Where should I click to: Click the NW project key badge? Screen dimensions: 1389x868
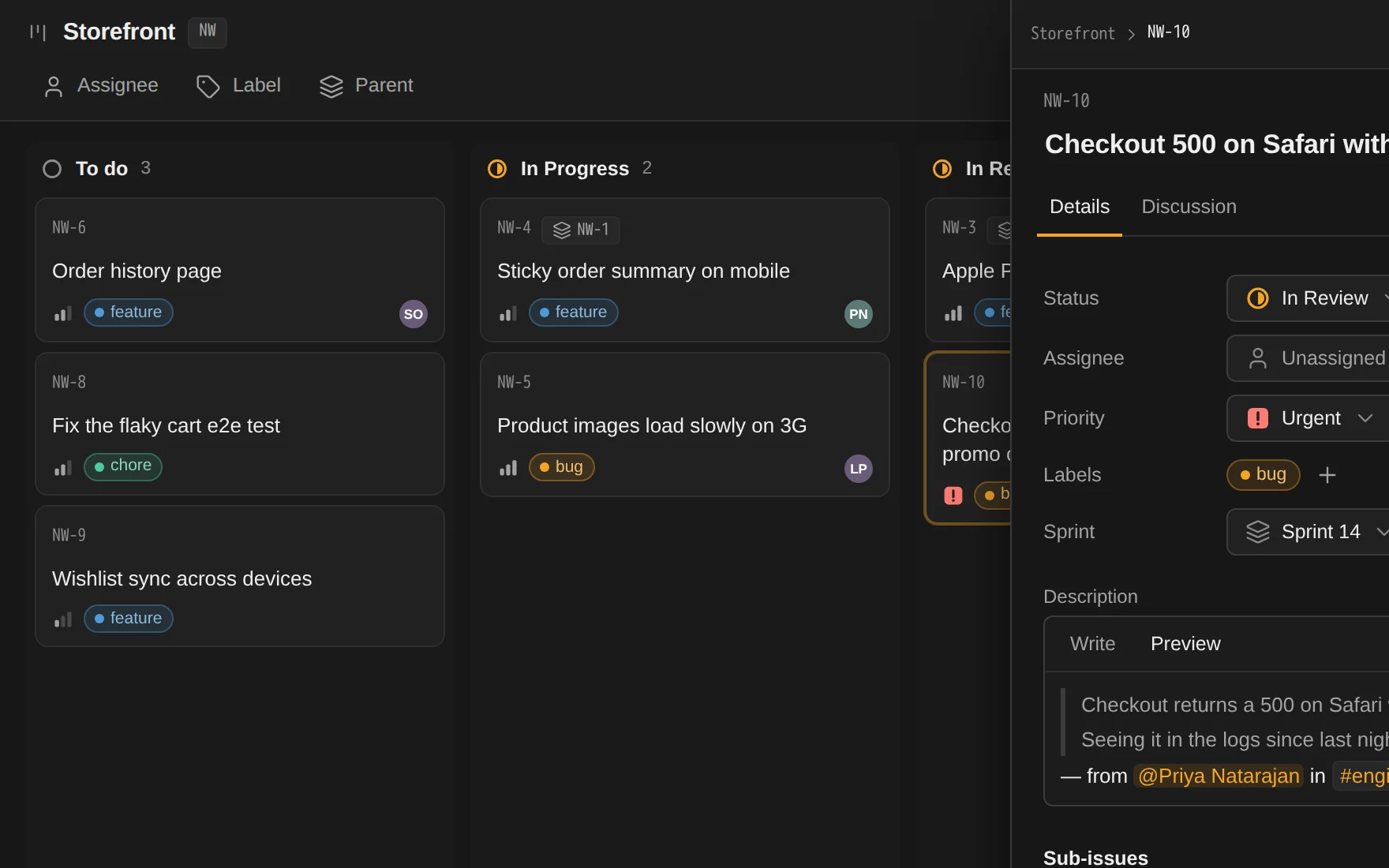(x=208, y=32)
